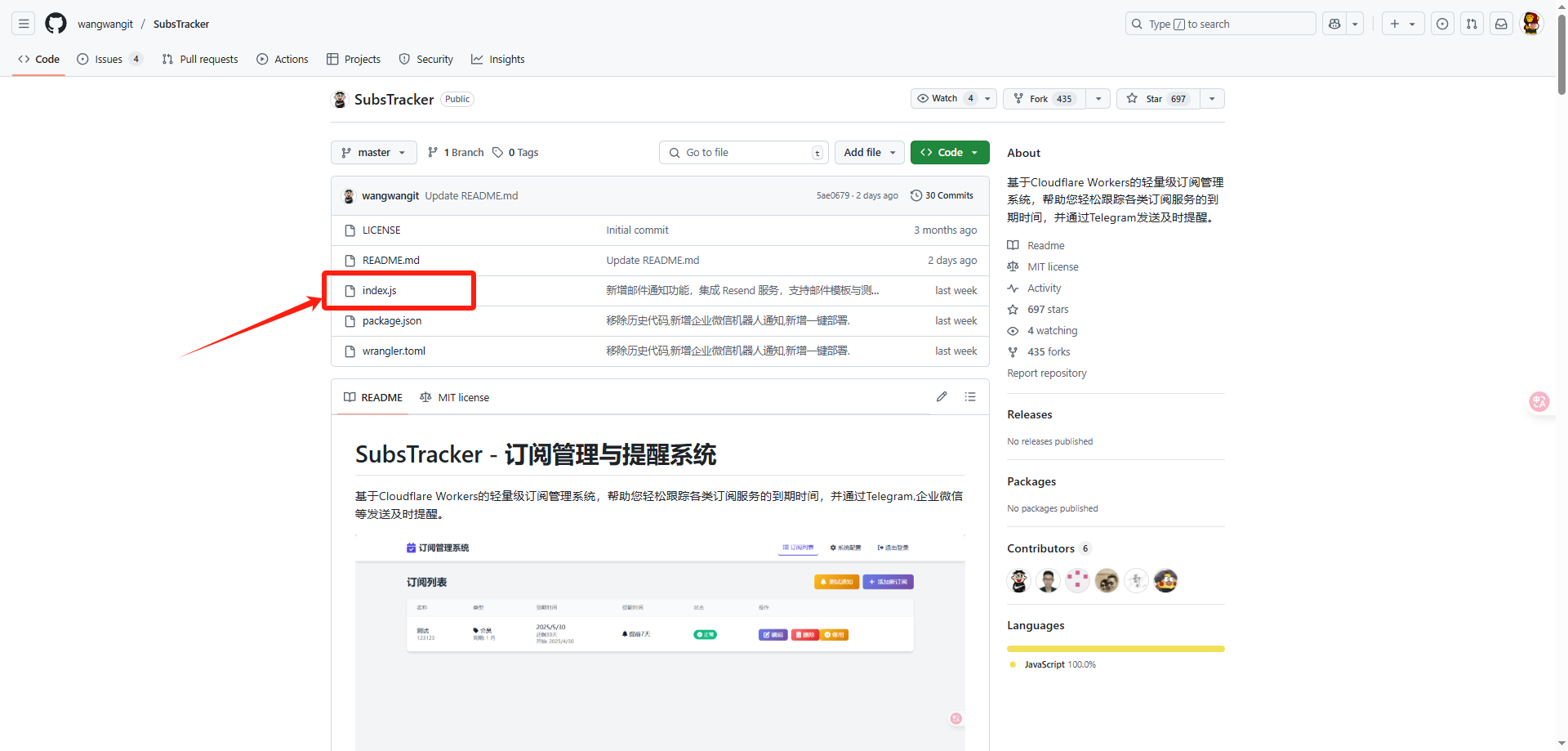Screen dimensions: 1568x751
Task: Click wangwangit author name in commit row
Action: pos(390,195)
